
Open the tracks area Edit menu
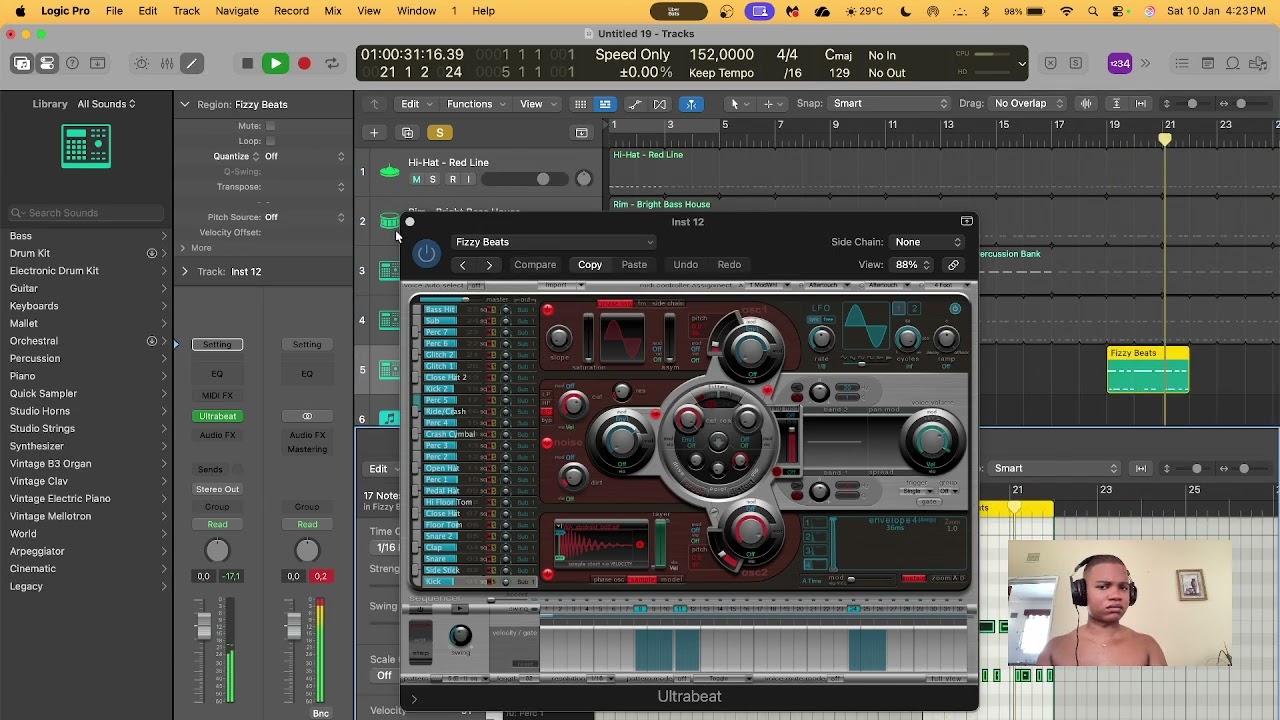tap(416, 104)
